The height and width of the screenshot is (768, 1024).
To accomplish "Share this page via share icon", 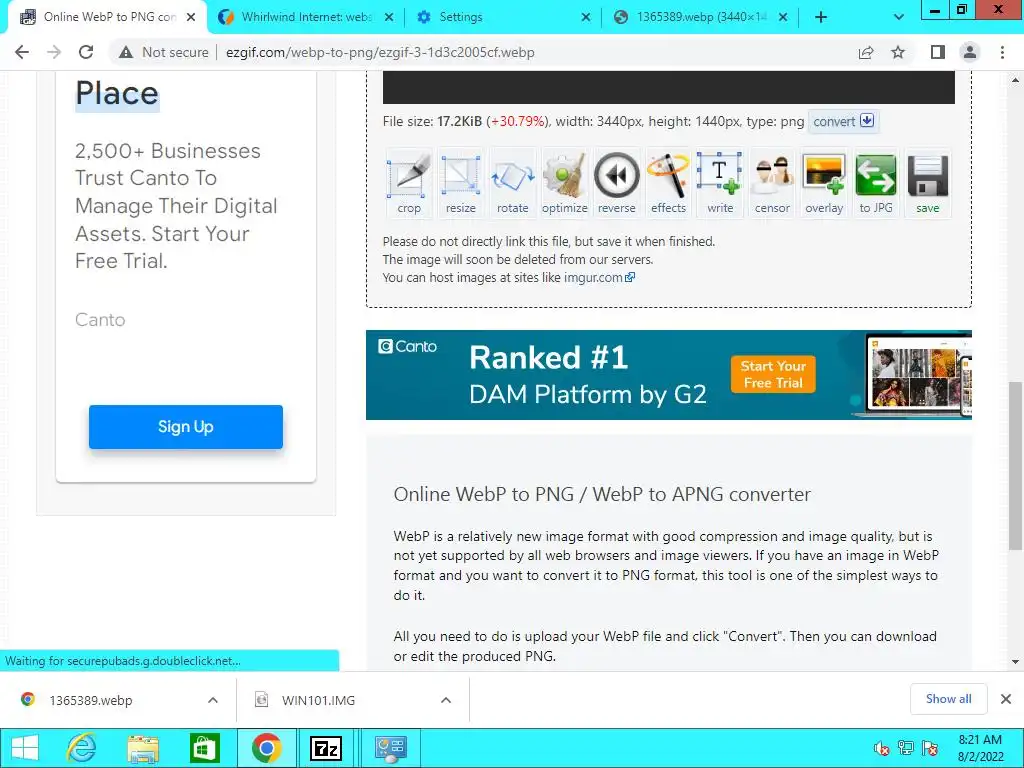I will (866, 52).
